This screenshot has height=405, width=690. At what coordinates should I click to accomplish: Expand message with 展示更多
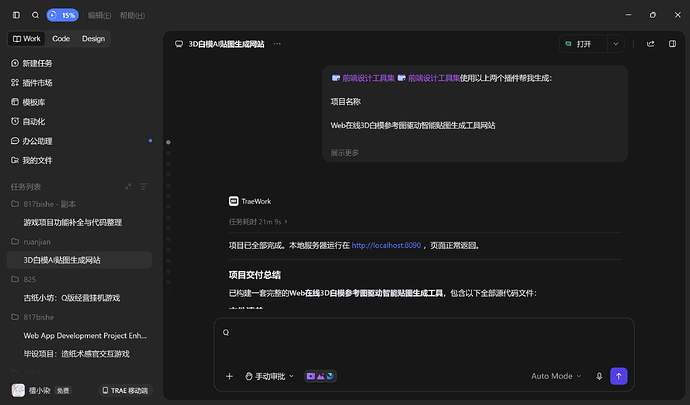pos(345,153)
